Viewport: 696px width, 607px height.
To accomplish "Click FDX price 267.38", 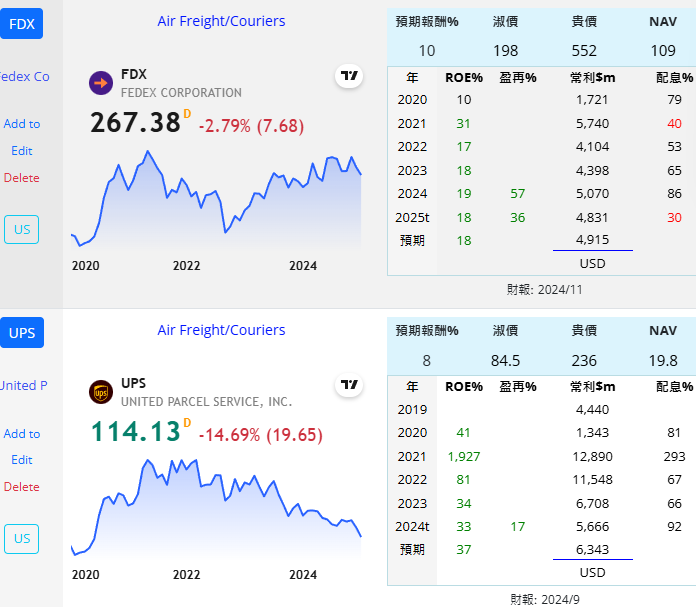I will coord(135,123).
